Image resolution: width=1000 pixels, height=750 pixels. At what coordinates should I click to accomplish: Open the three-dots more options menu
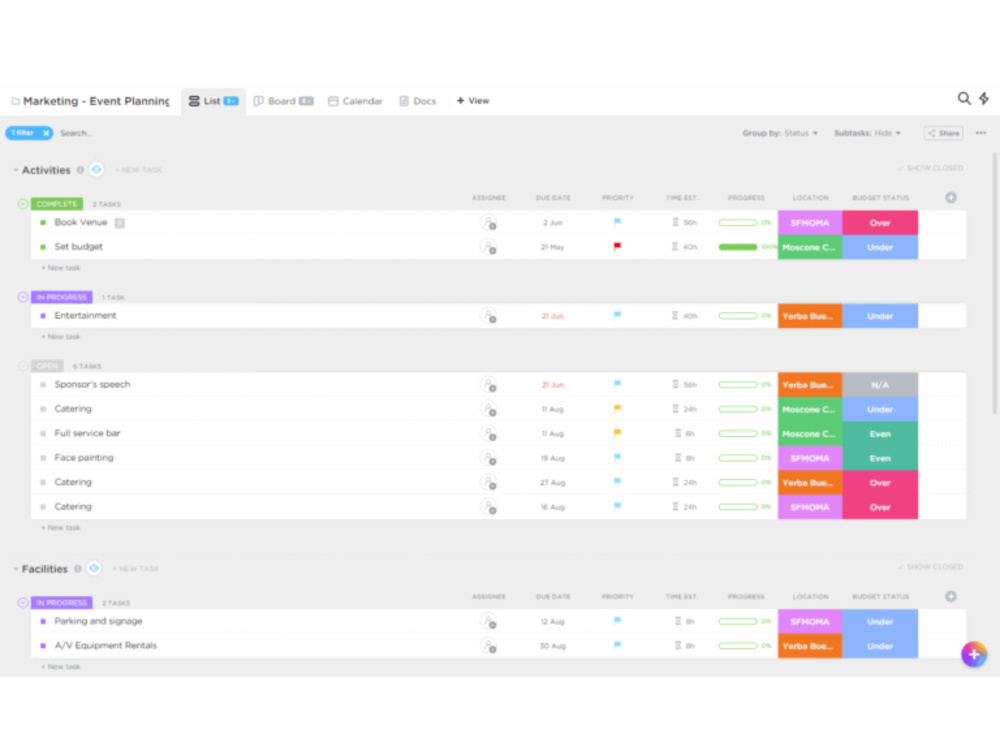[x=981, y=133]
